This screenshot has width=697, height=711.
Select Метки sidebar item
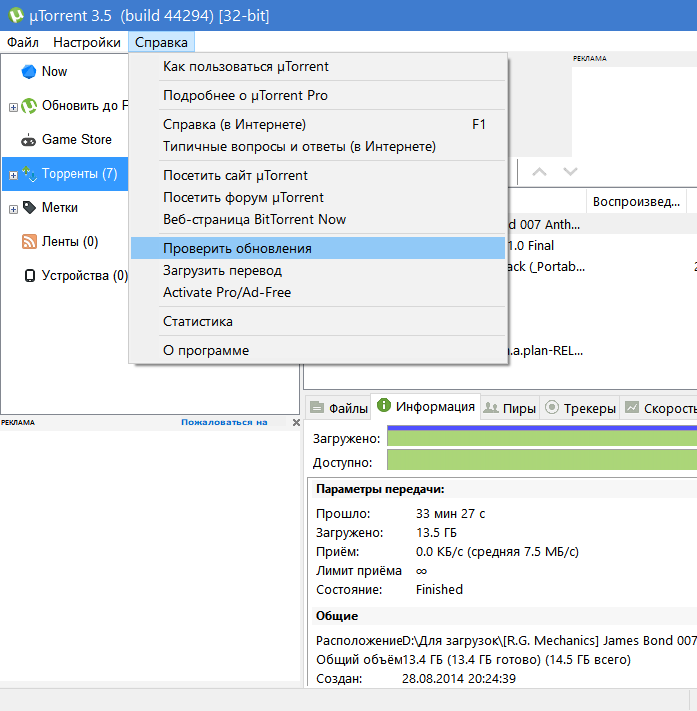[x=60, y=208]
